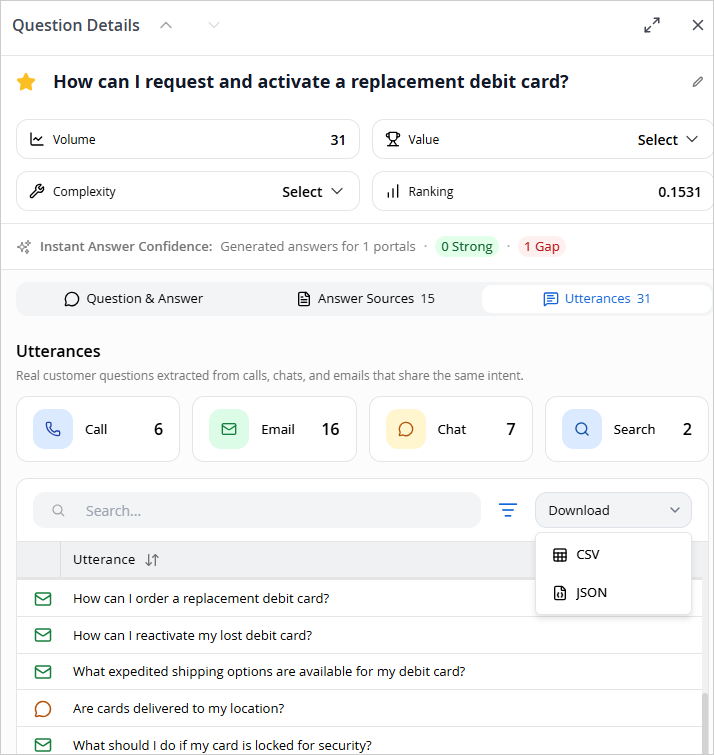Select row 'How can I reactivate my lost debit card?'
Image resolution: width=714 pixels, height=755 pixels.
point(359,636)
